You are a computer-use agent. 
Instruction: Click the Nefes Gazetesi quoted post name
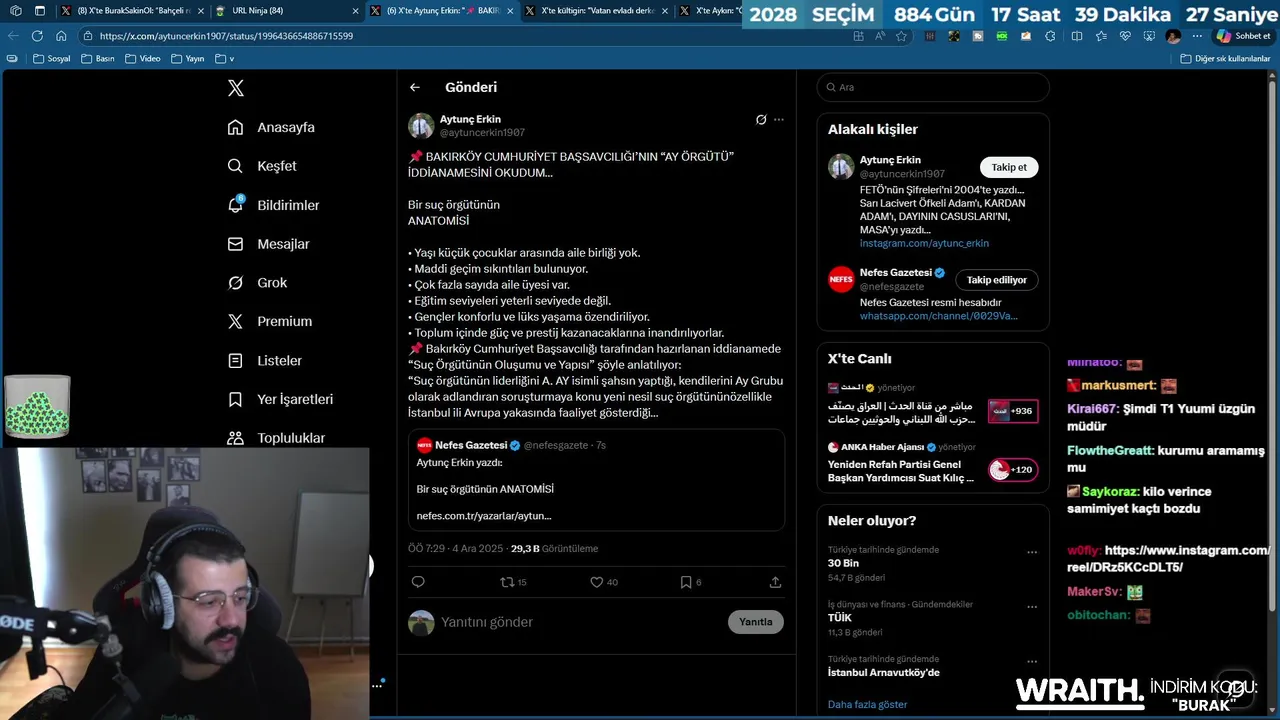[471, 445]
